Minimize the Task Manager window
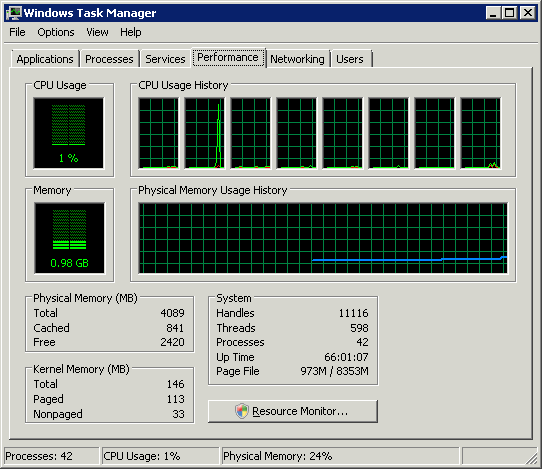Image resolution: width=542 pixels, height=469 pixels. click(493, 13)
